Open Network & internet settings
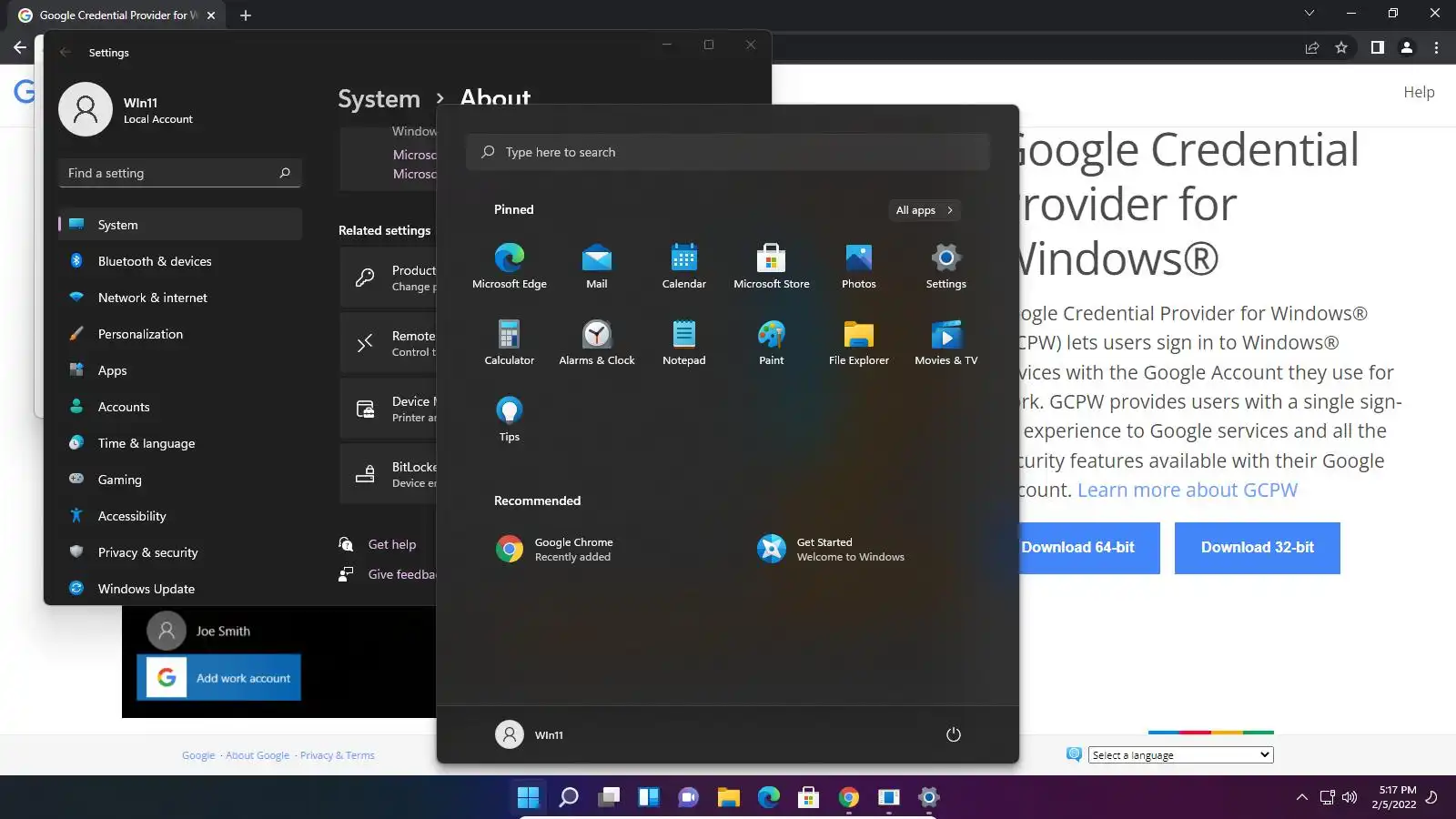 point(180,298)
